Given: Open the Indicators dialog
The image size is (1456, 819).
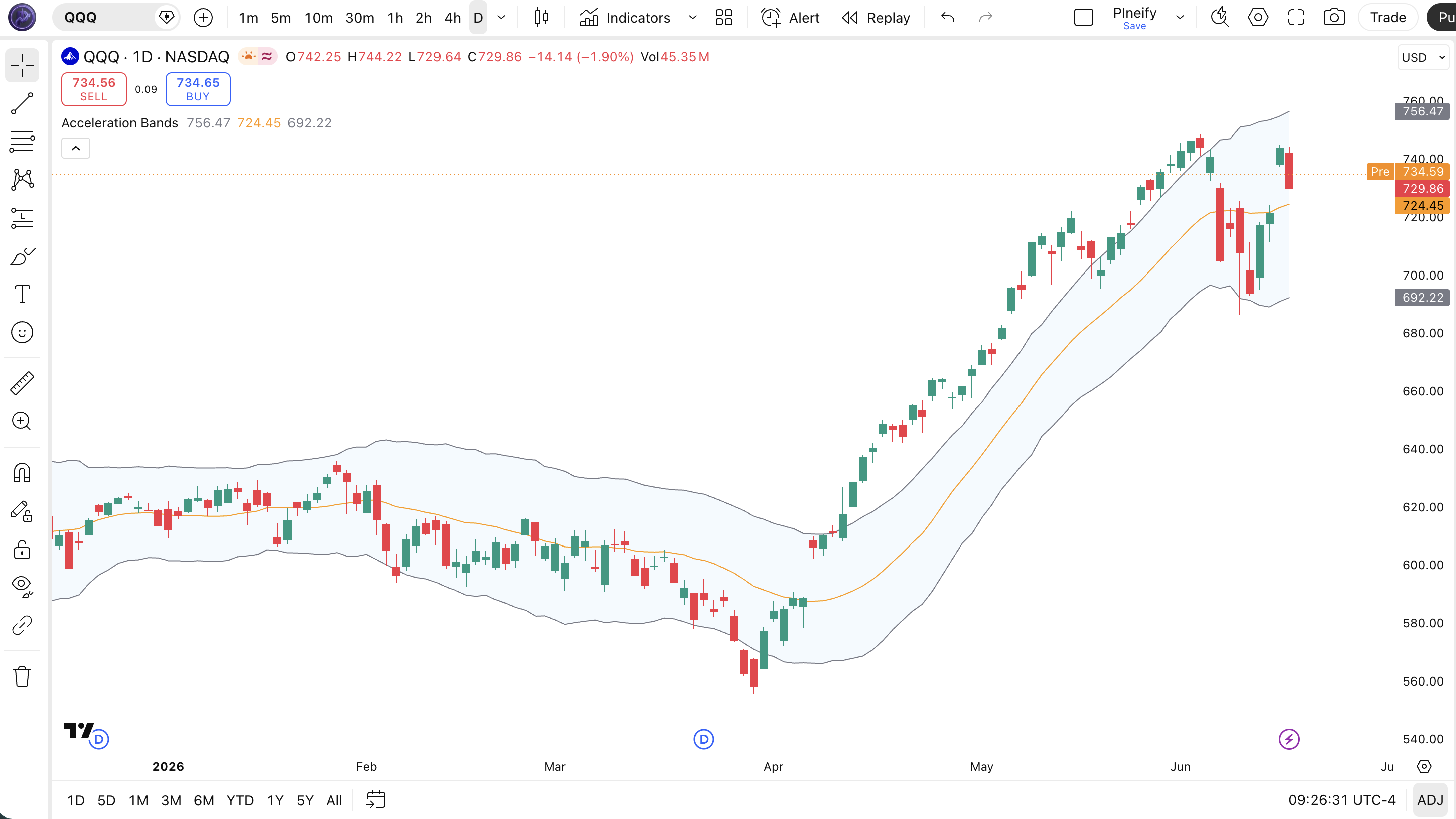Looking at the screenshot, I should click(625, 18).
